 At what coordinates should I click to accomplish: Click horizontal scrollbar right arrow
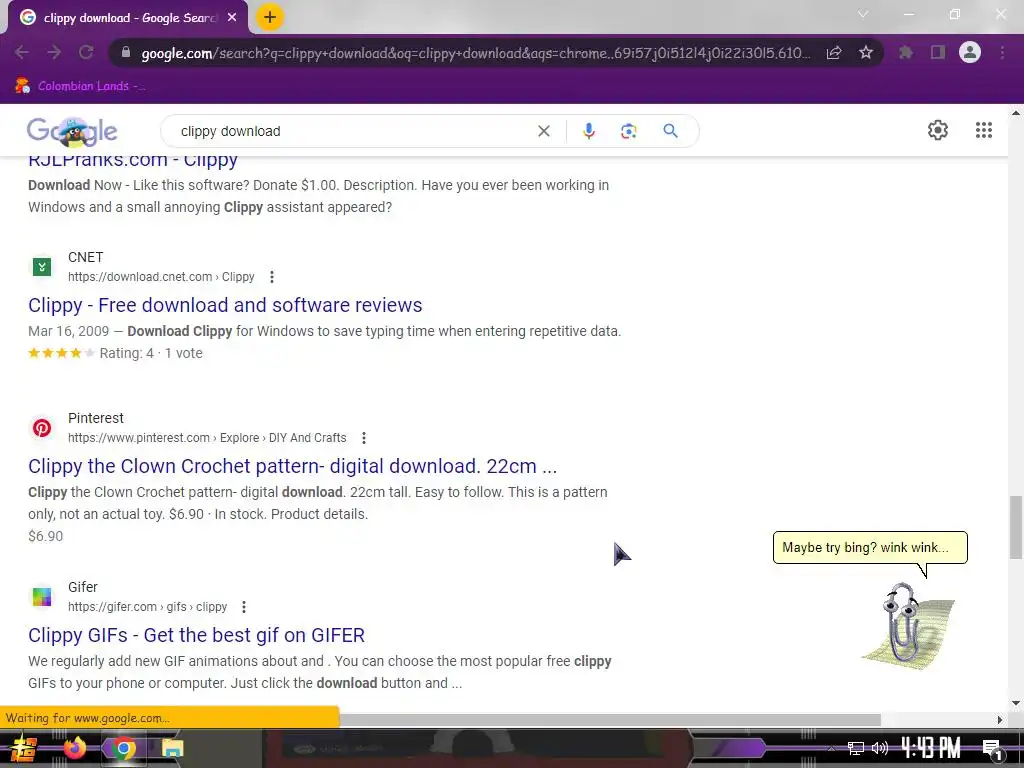click(1000, 720)
